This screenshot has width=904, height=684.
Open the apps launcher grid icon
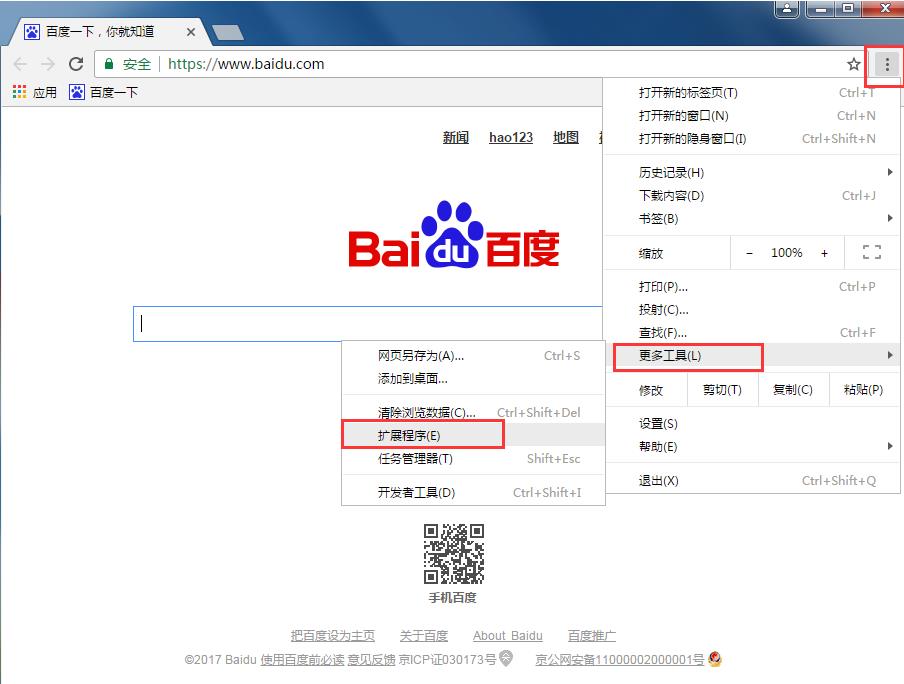pos(17,92)
